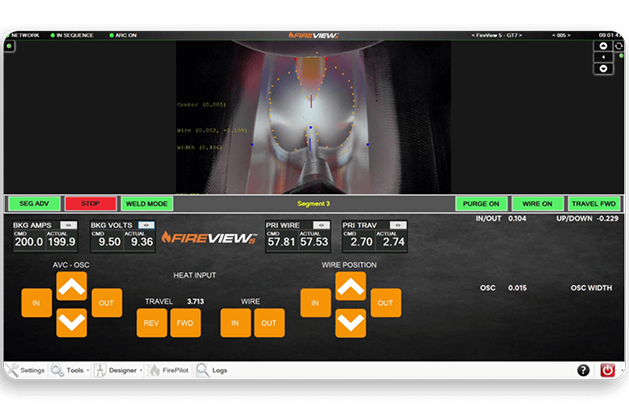629x416 pixels.
Task: Click the camera left arrow button
Action: (x=603, y=57)
